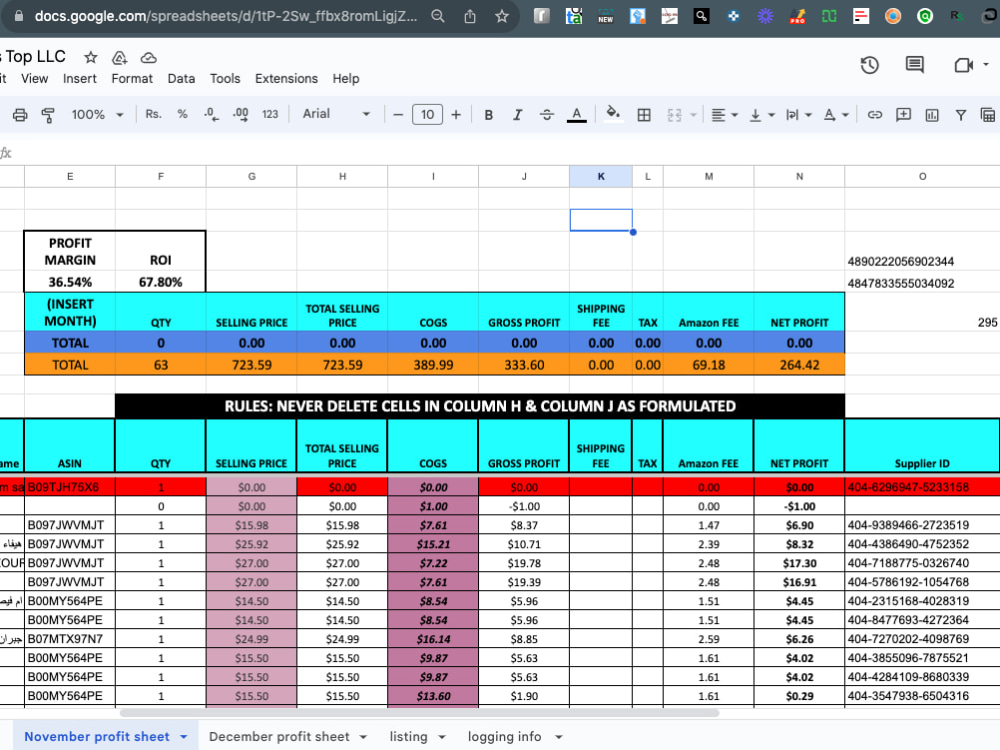Open version history clock icon
Viewport: 1000px width, 750px height.
[x=869, y=64]
